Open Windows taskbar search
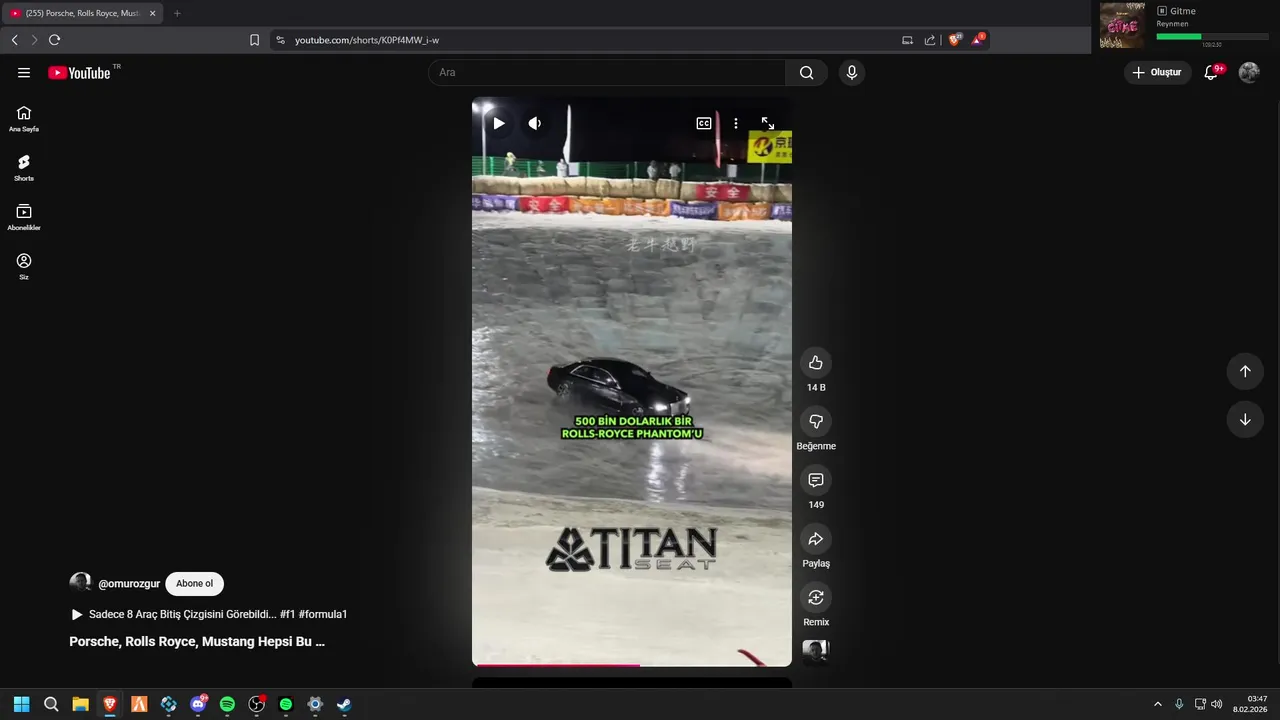Screen dimensions: 1280x720 [51, 704]
